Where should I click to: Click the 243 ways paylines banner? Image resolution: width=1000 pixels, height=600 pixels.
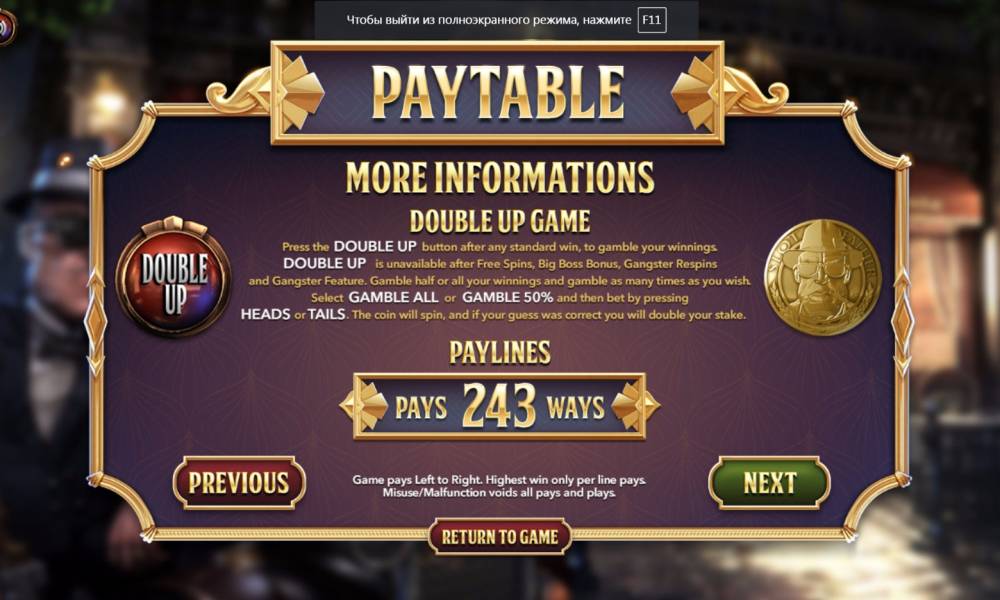click(x=499, y=406)
